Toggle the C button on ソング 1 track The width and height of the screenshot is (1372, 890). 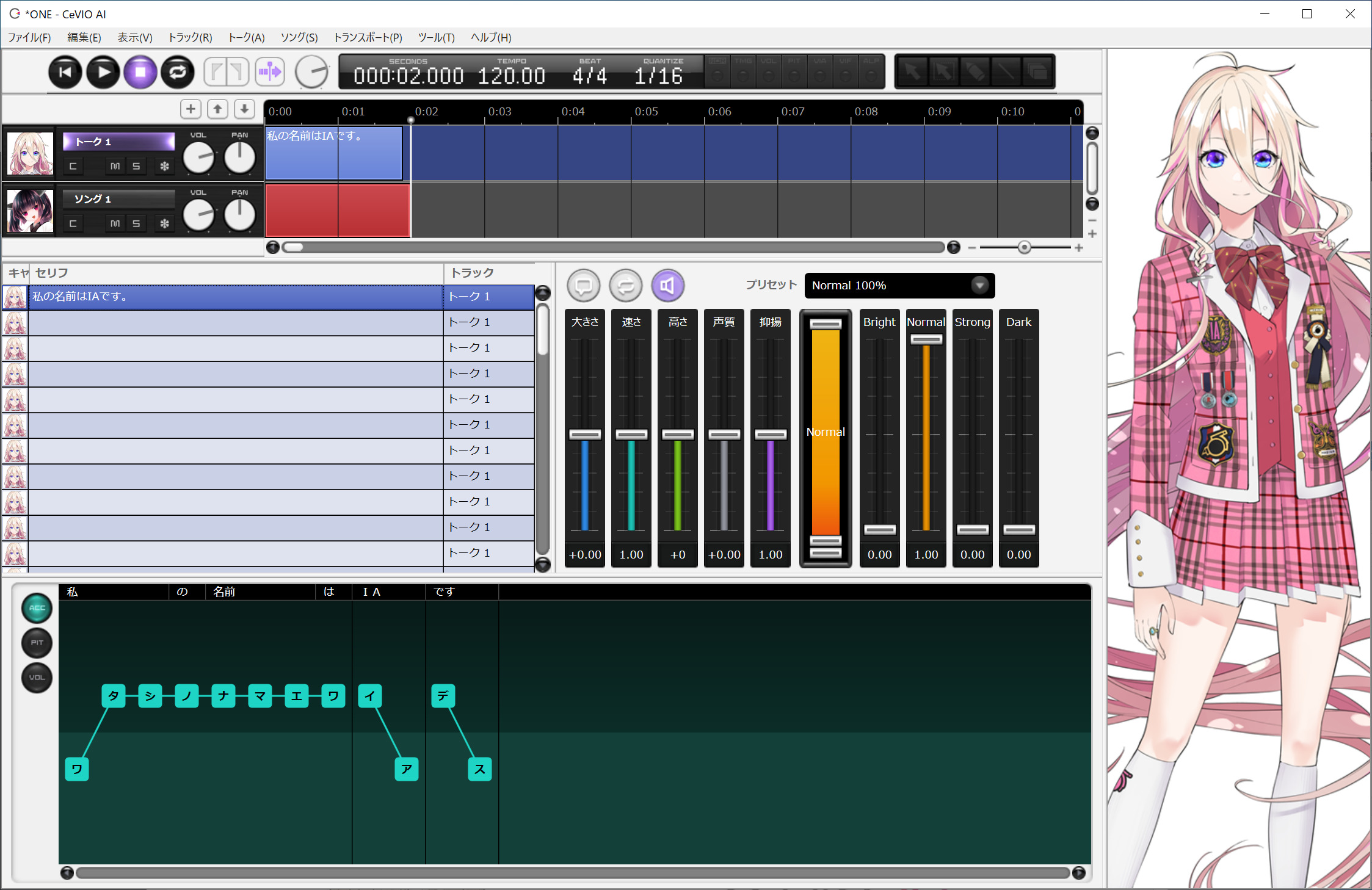tap(73, 223)
